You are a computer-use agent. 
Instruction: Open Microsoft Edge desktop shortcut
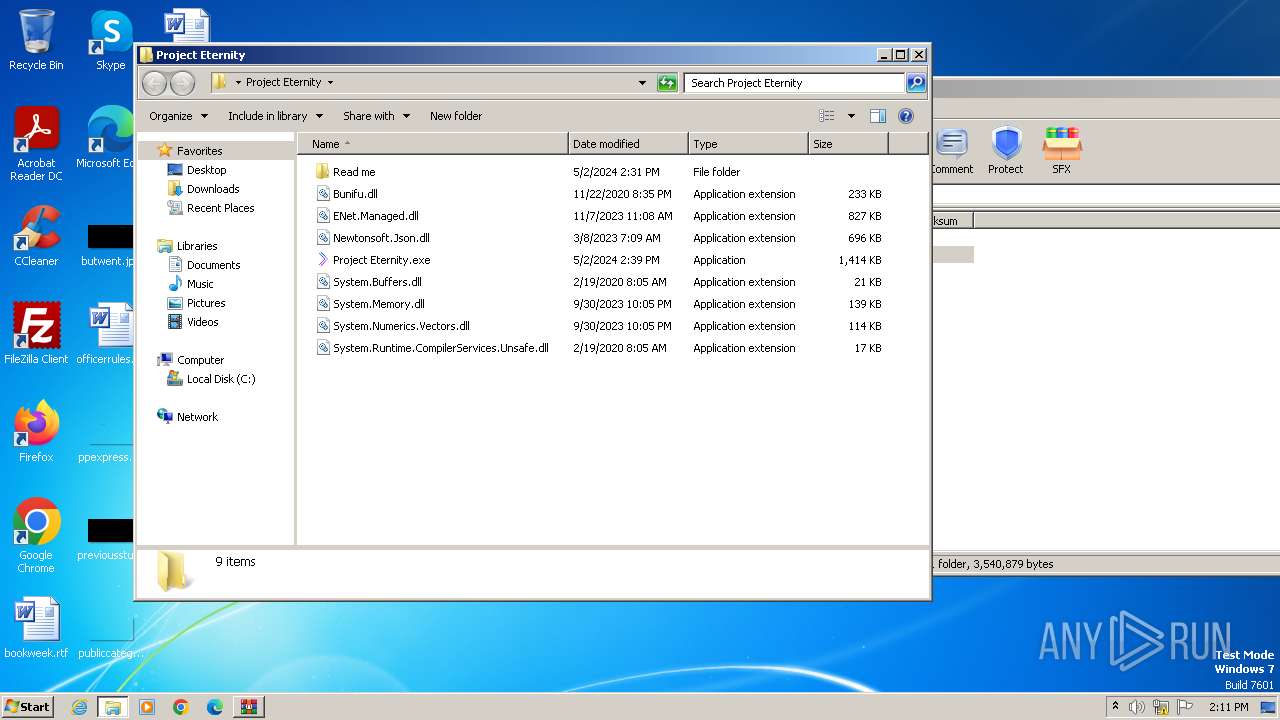(105, 138)
